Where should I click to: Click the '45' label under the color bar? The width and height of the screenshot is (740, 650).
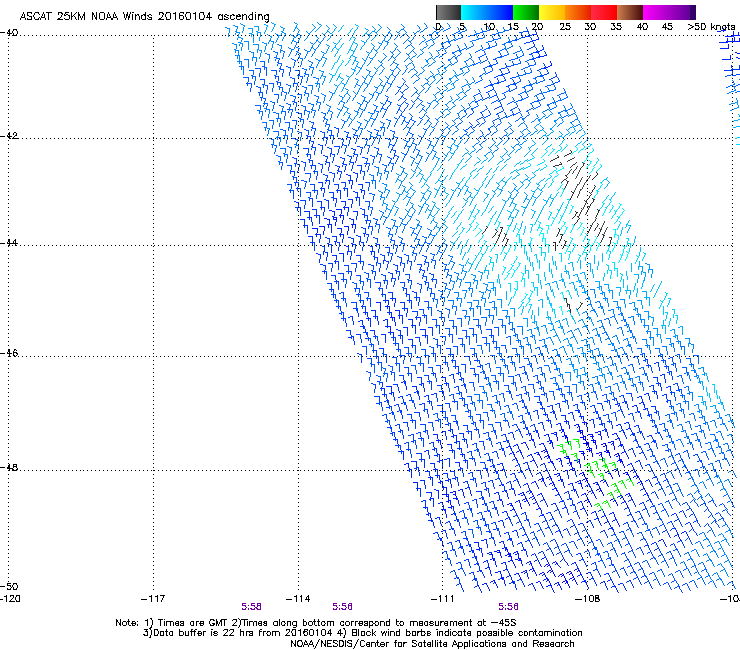pos(667,27)
